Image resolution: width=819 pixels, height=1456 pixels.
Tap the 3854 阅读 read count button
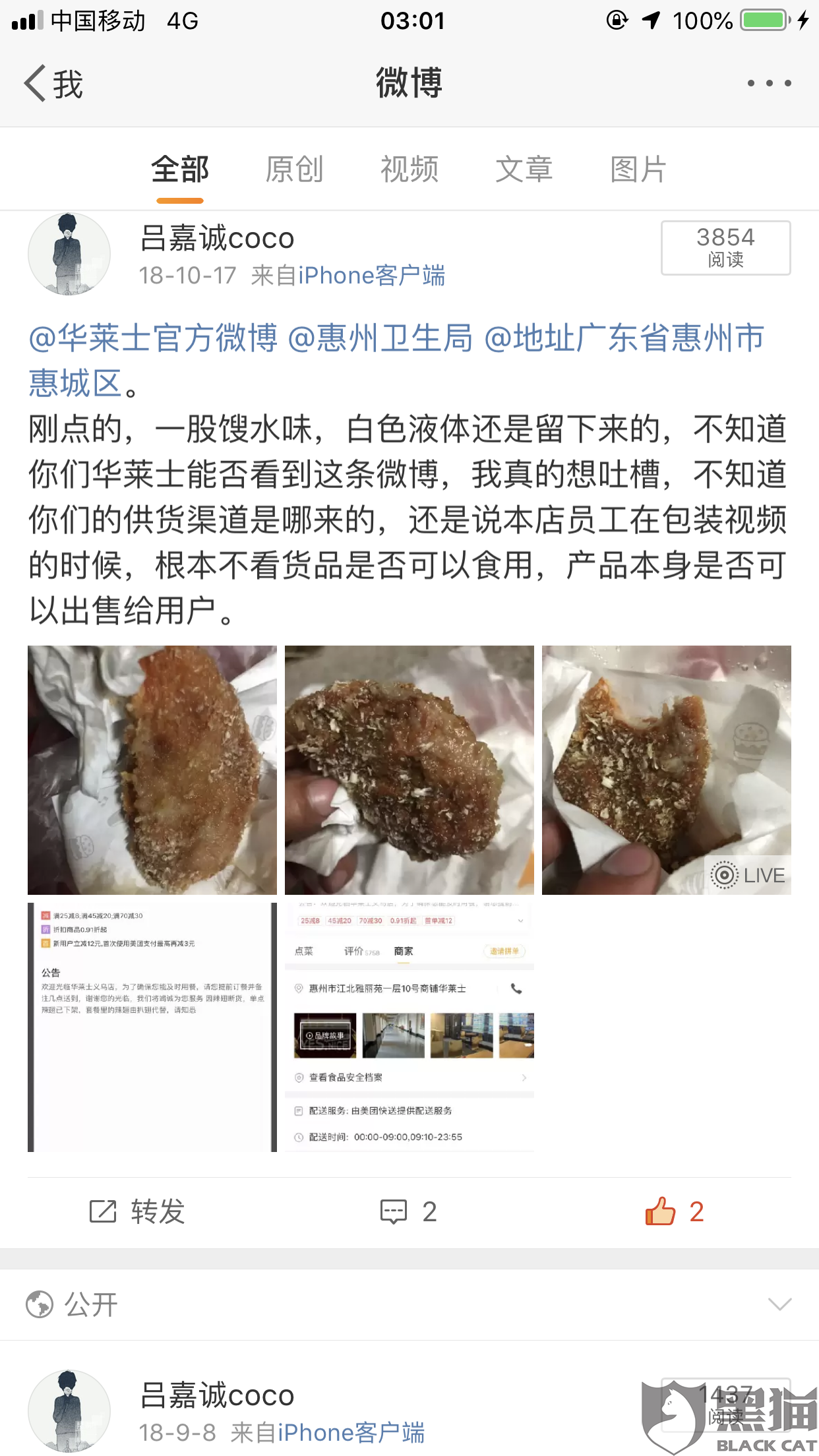pyautogui.click(x=726, y=248)
